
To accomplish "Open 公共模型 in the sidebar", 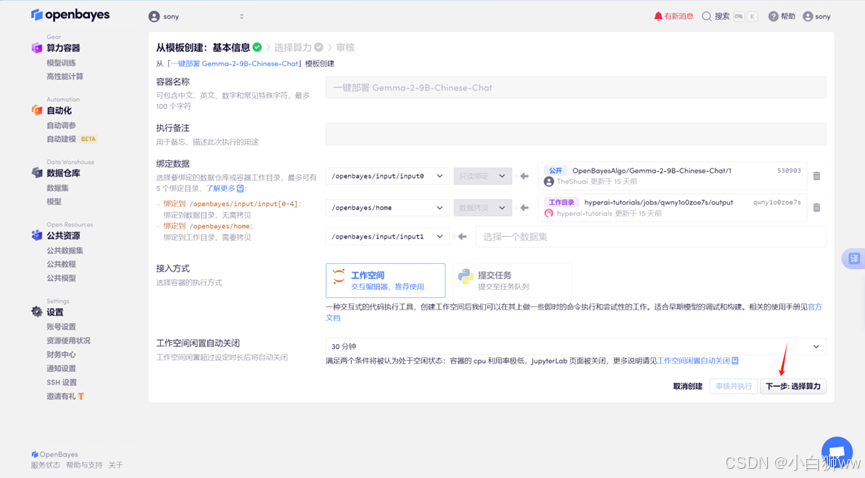I will point(61,278).
